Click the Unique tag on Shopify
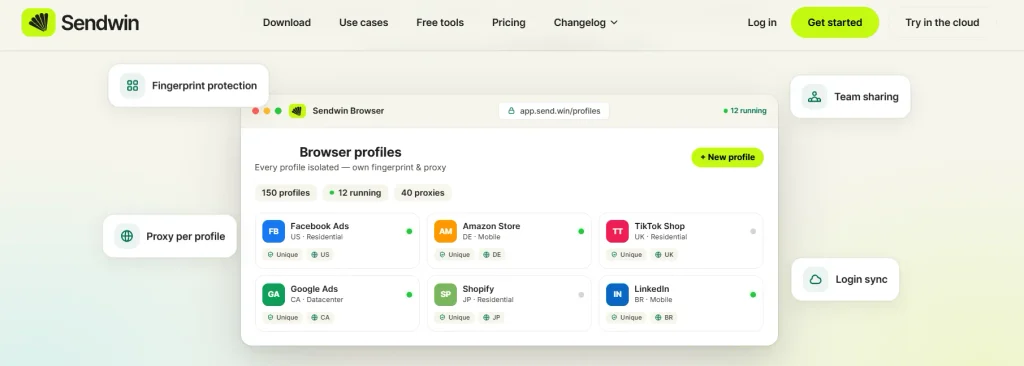The image size is (1024, 366). 455,318
